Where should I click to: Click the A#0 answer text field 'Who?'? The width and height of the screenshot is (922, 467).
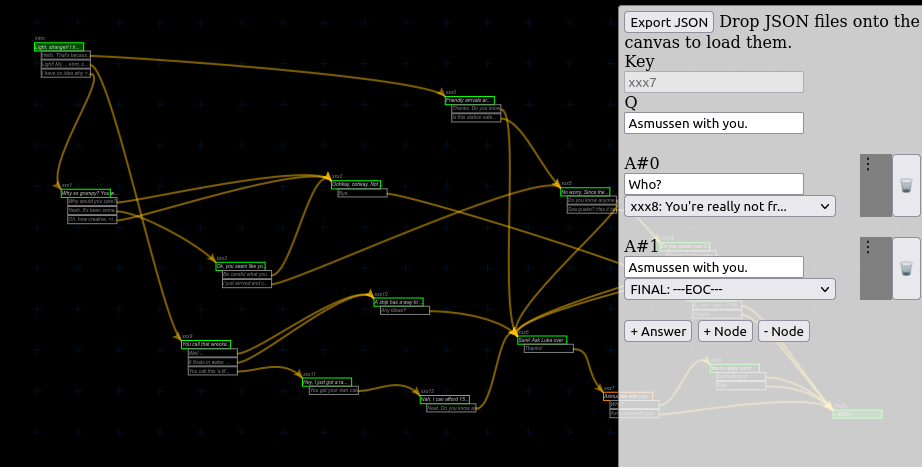tap(713, 184)
